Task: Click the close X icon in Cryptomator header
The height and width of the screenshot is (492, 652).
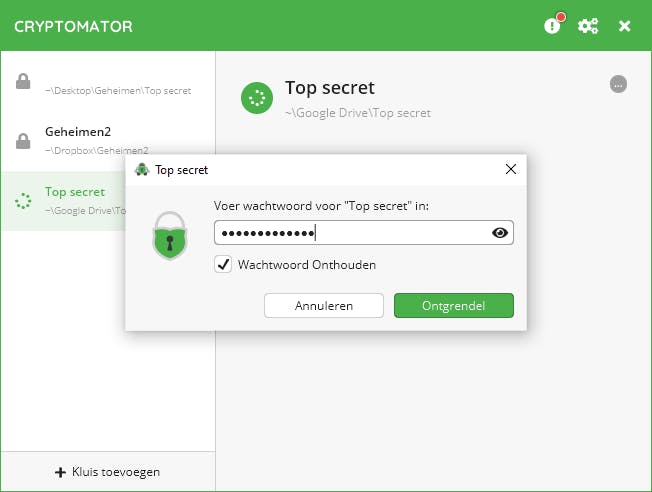Action: point(625,26)
